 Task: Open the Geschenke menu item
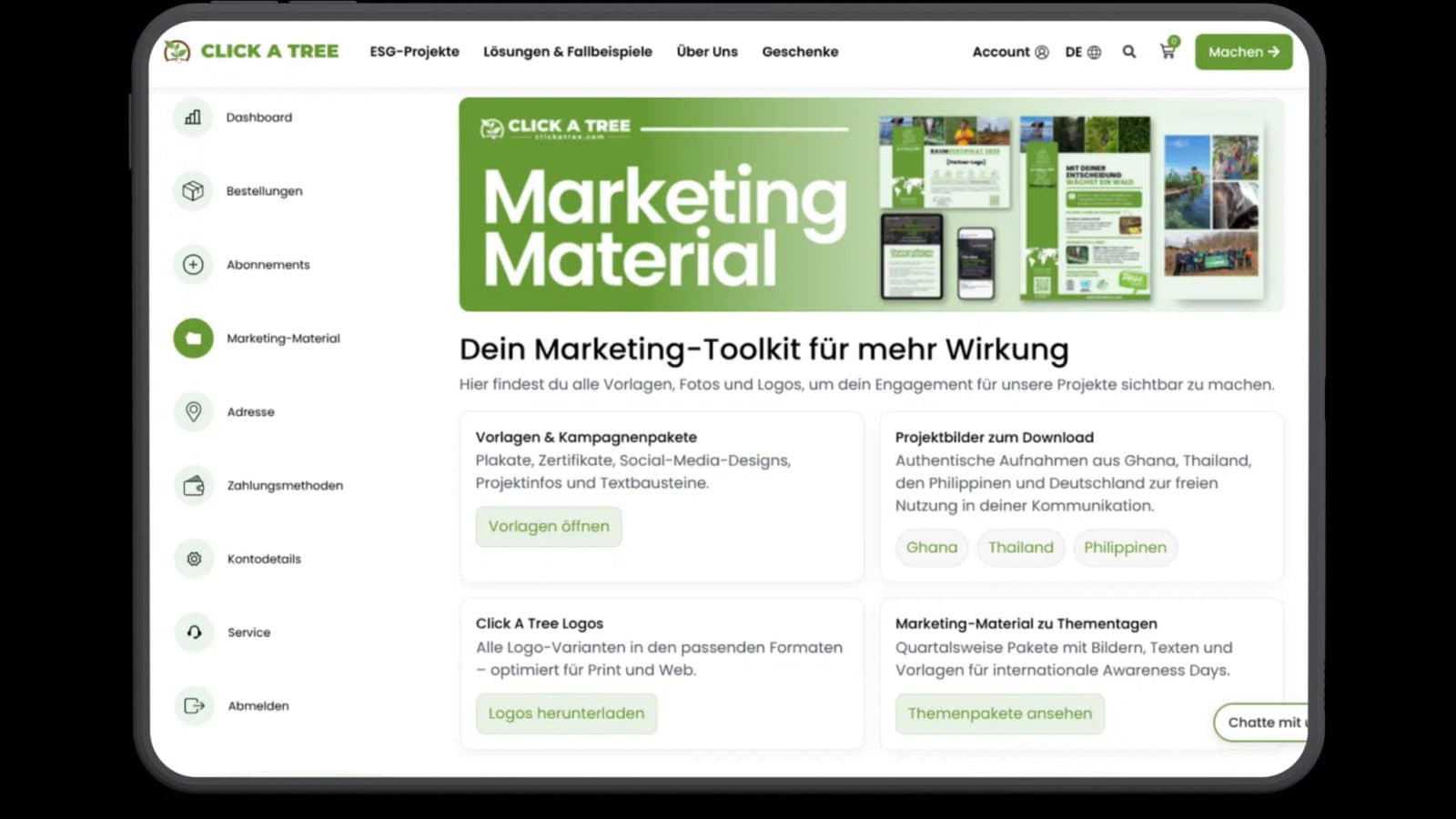pos(800,52)
